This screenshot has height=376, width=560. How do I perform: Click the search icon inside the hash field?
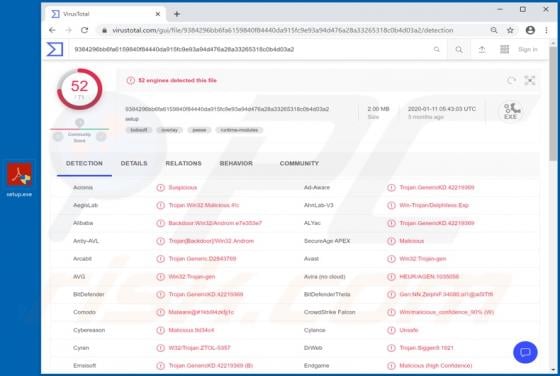coord(436,49)
